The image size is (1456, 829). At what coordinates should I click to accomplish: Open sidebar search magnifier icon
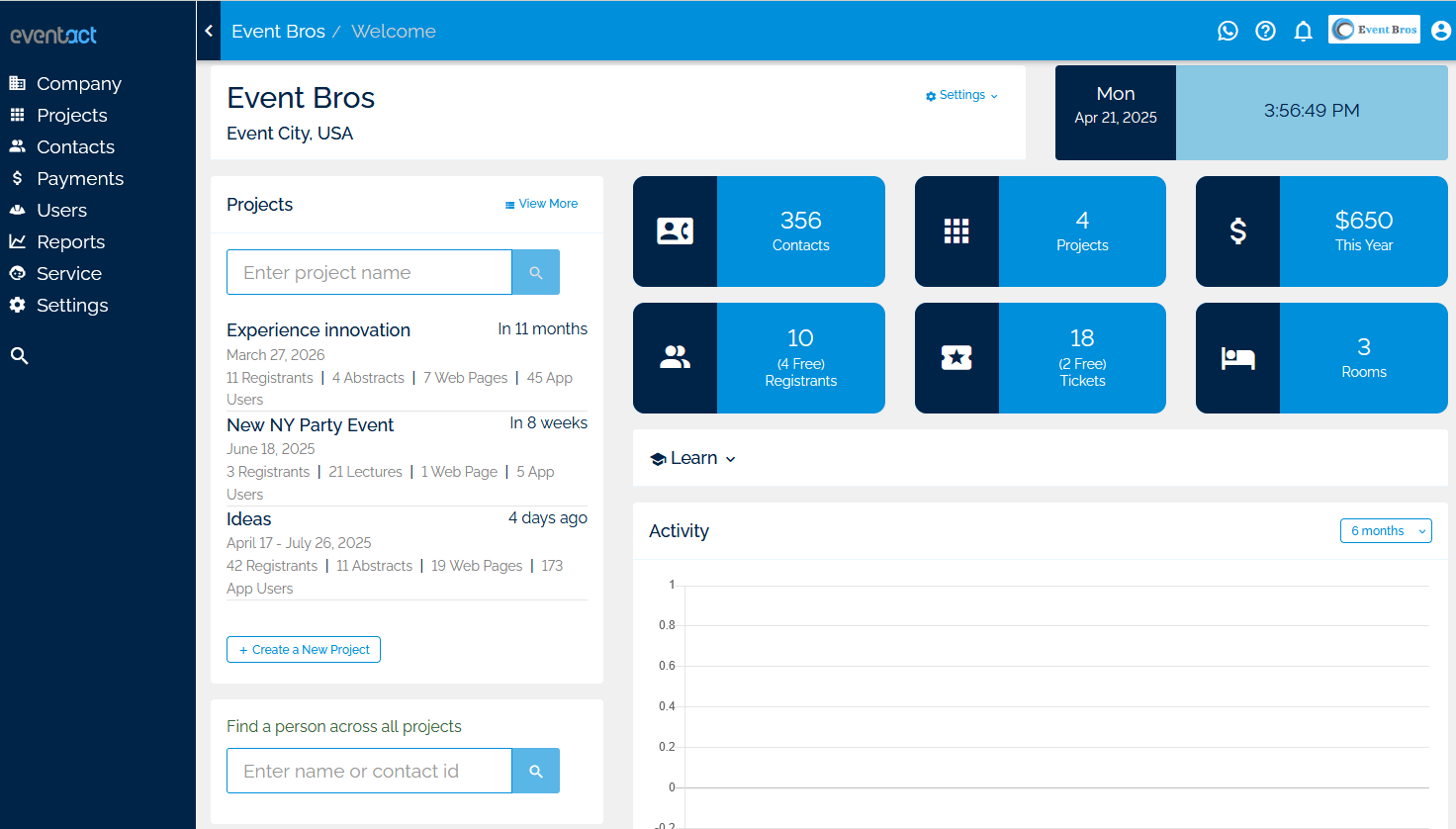tap(19, 355)
